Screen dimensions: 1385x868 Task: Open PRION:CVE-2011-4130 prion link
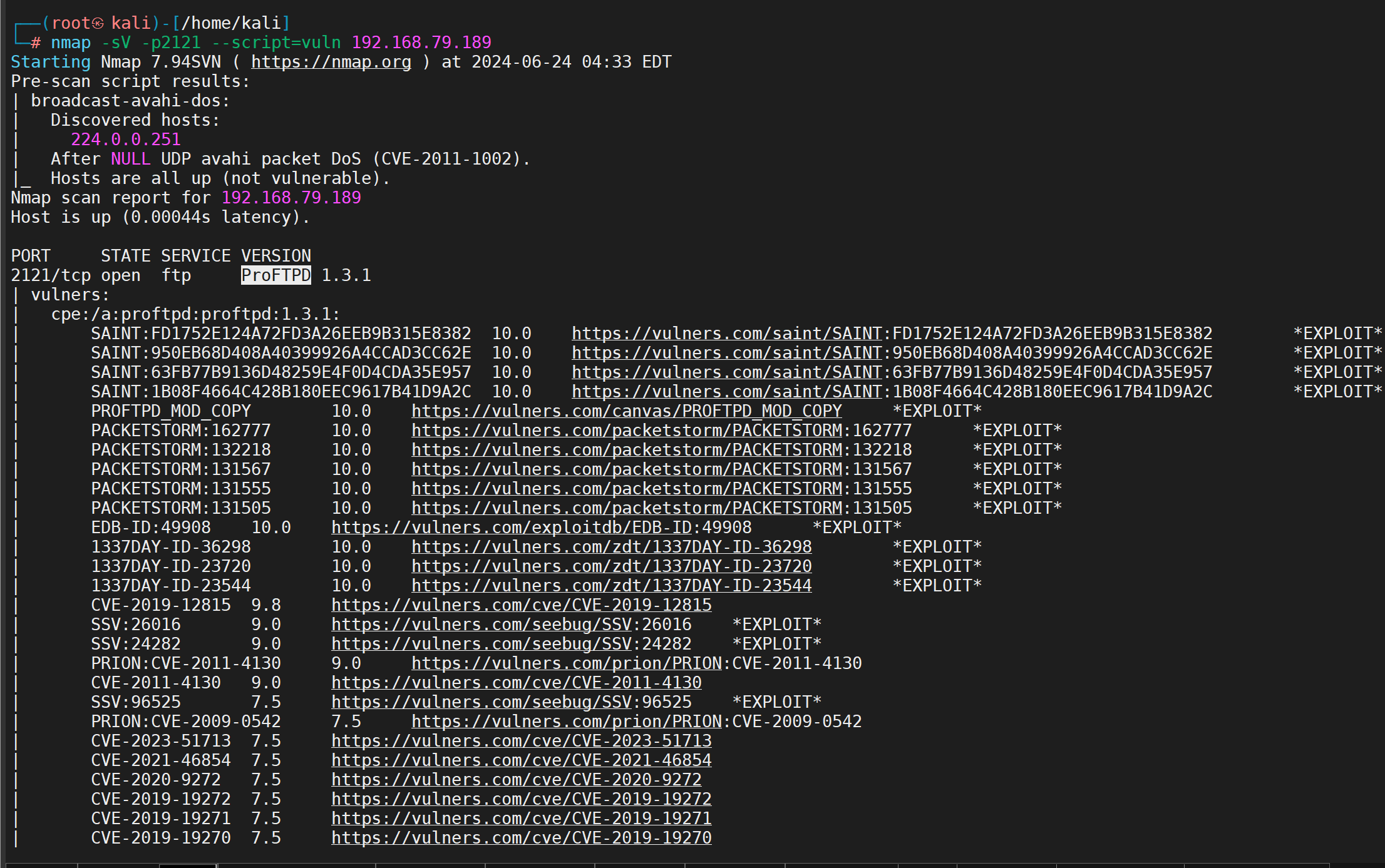coord(567,663)
